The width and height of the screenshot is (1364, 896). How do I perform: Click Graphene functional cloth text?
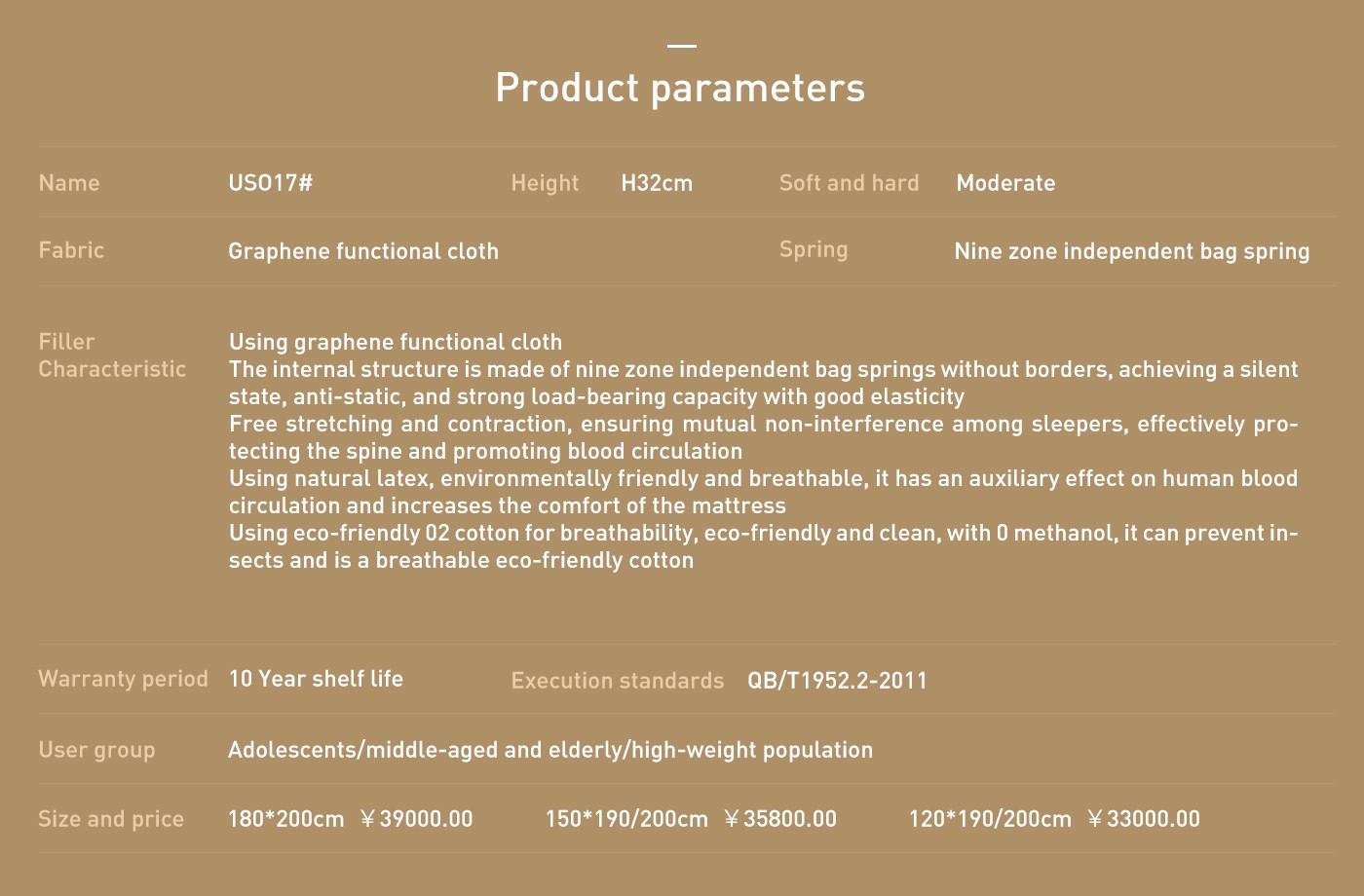[363, 251]
